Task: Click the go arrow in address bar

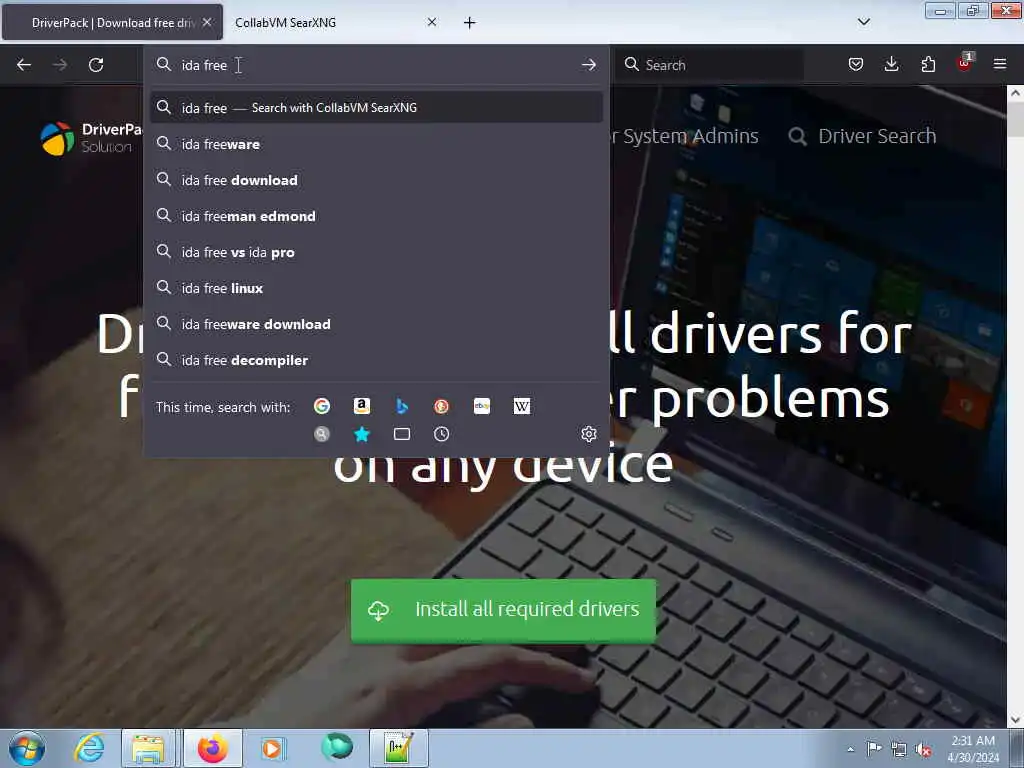Action: pos(588,65)
